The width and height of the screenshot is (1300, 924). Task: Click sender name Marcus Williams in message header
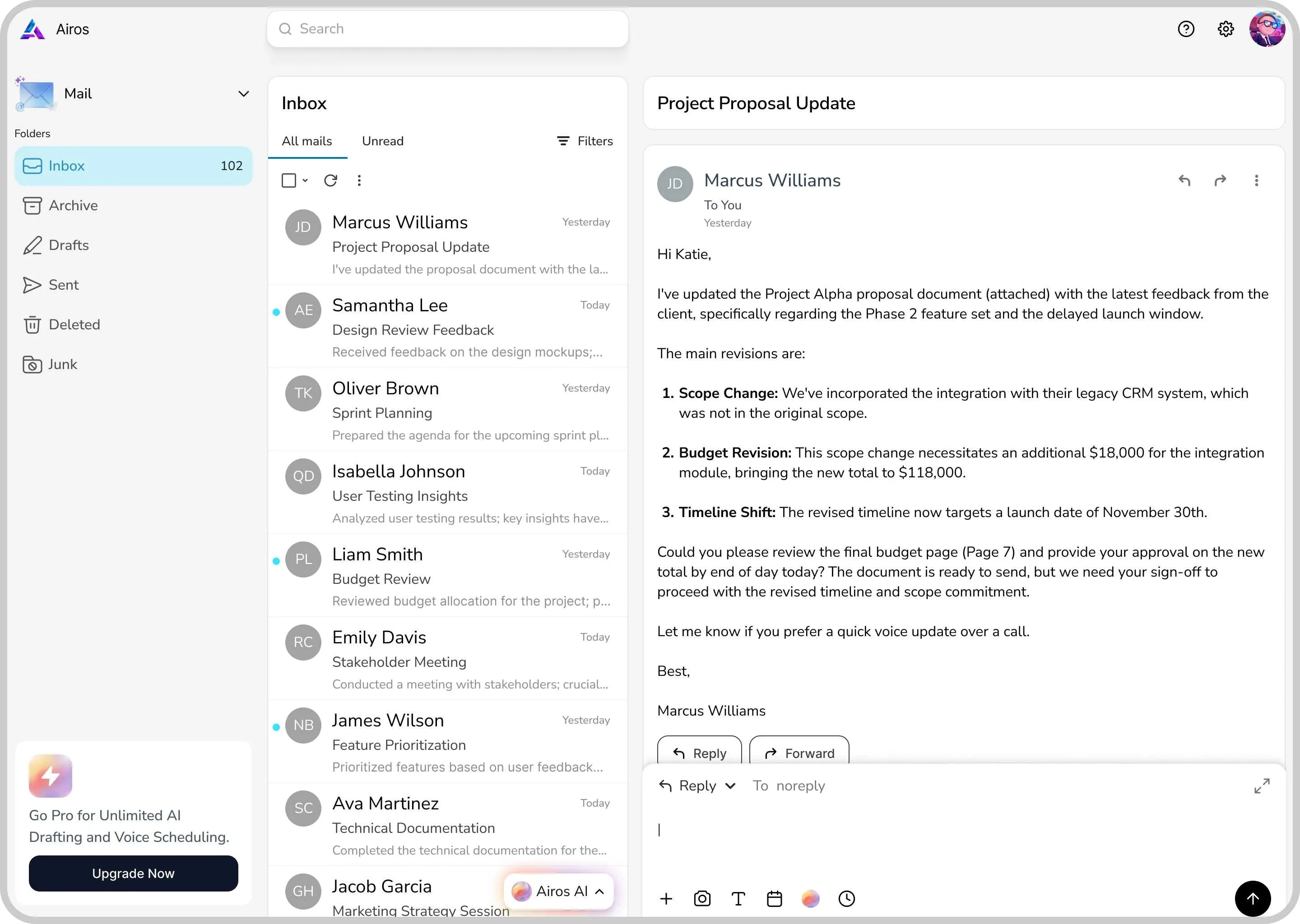[x=772, y=180]
